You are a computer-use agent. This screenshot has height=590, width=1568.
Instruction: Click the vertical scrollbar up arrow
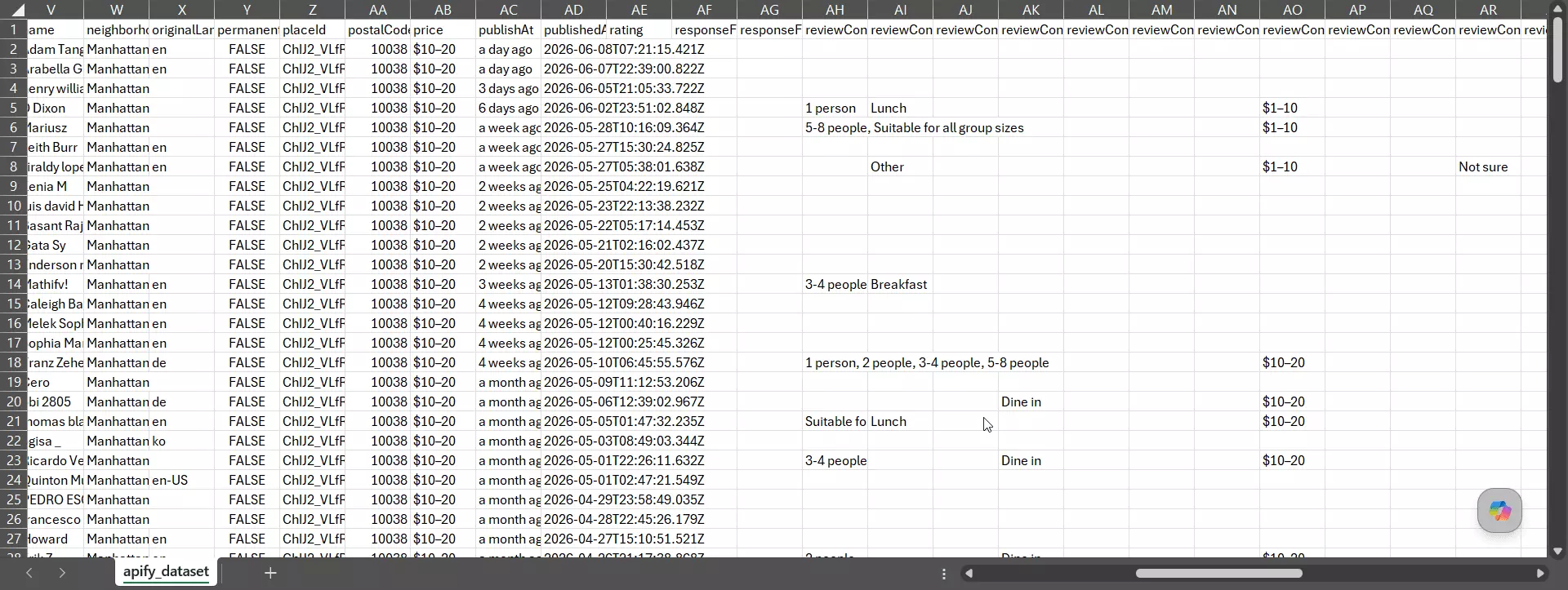pyautogui.click(x=1557, y=9)
